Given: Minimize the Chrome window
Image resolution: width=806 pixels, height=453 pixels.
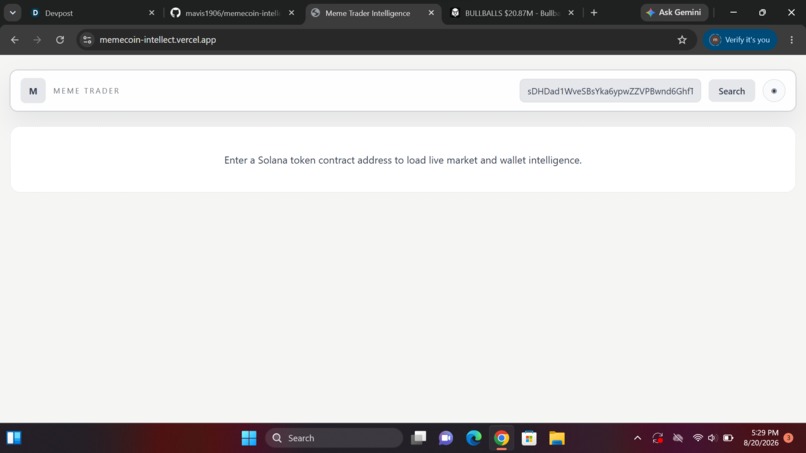Looking at the screenshot, I should (x=734, y=12).
